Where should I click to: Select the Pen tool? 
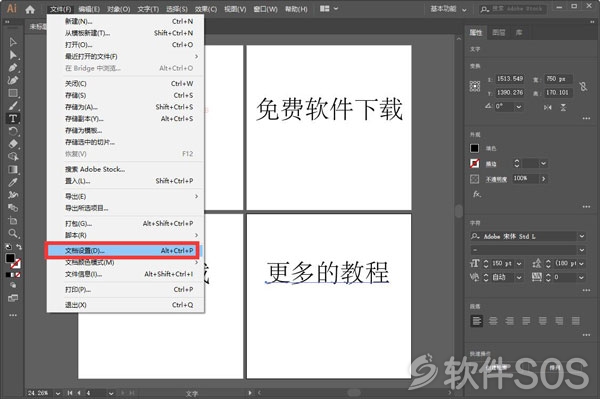coord(13,68)
